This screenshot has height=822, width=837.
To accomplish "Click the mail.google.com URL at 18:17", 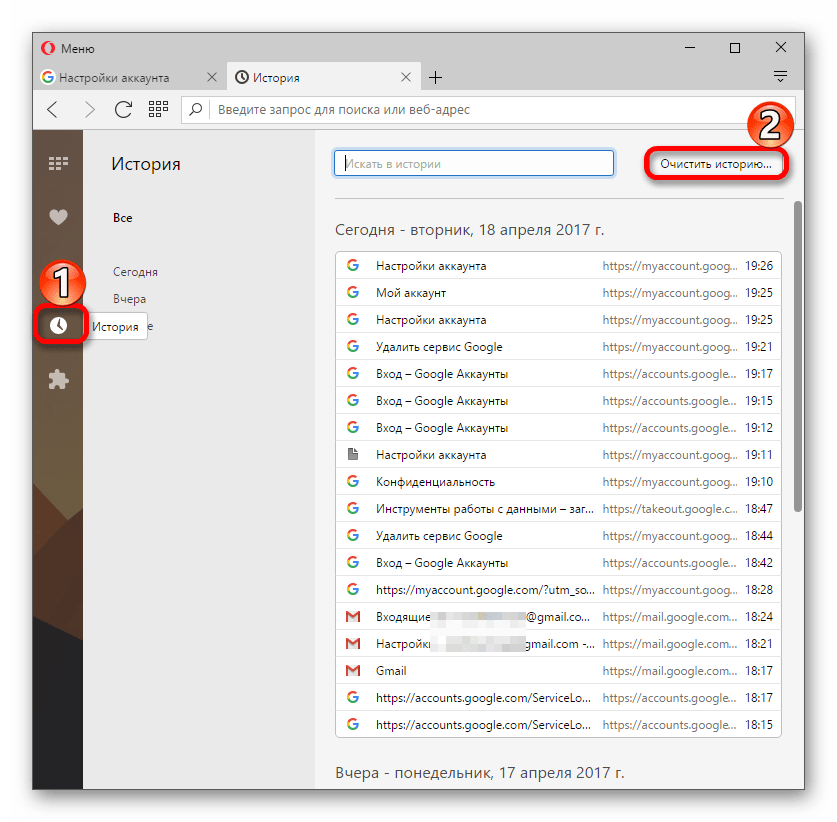I will pyautogui.click(x=670, y=671).
